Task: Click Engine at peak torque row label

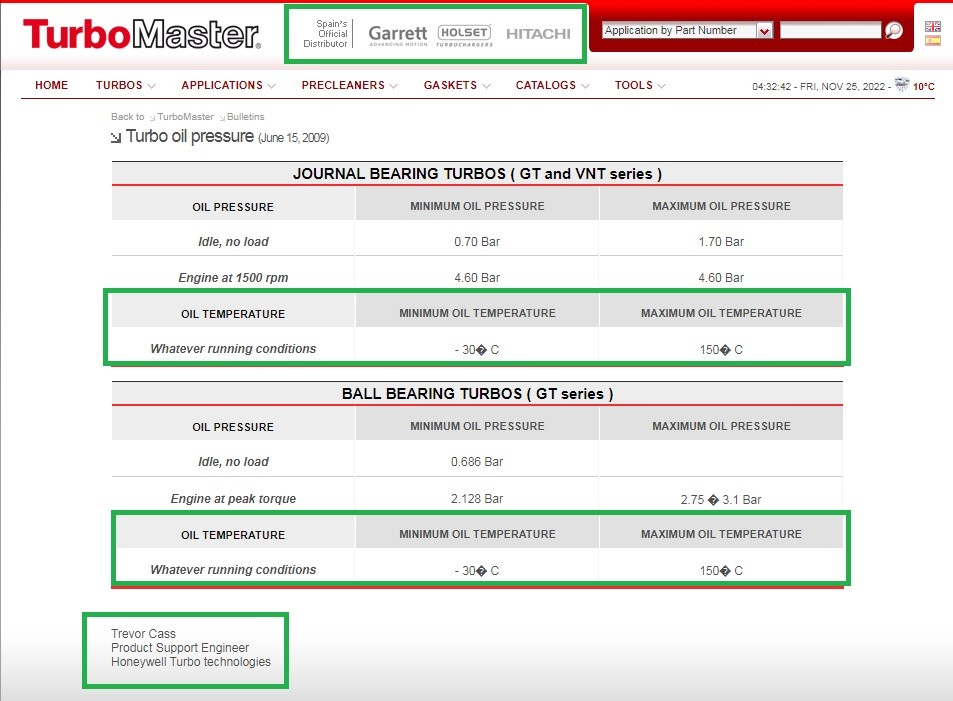Action: pyautogui.click(x=233, y=499)
